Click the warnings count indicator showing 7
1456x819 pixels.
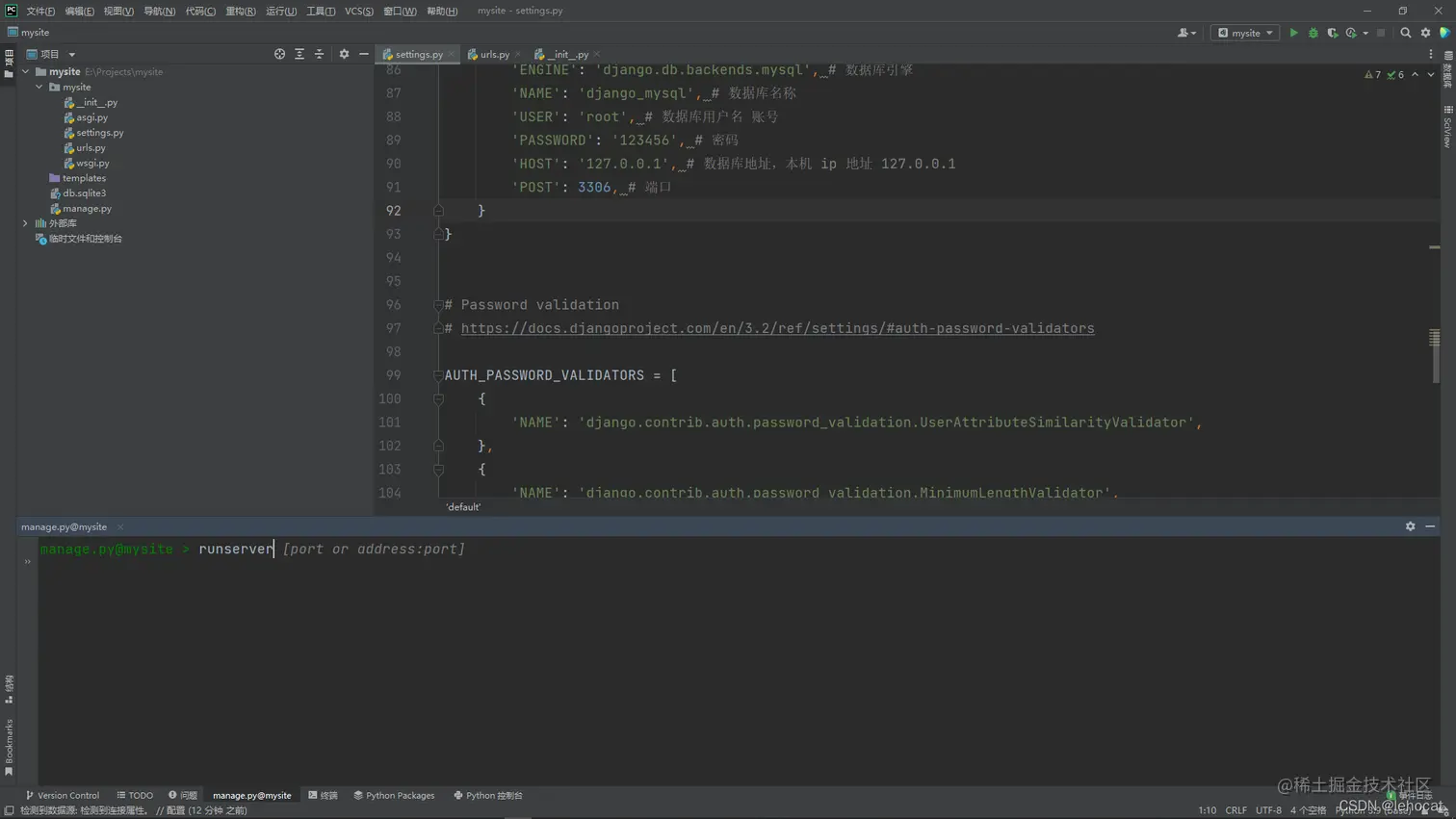pyautogui.click(x=1372, y=74)
